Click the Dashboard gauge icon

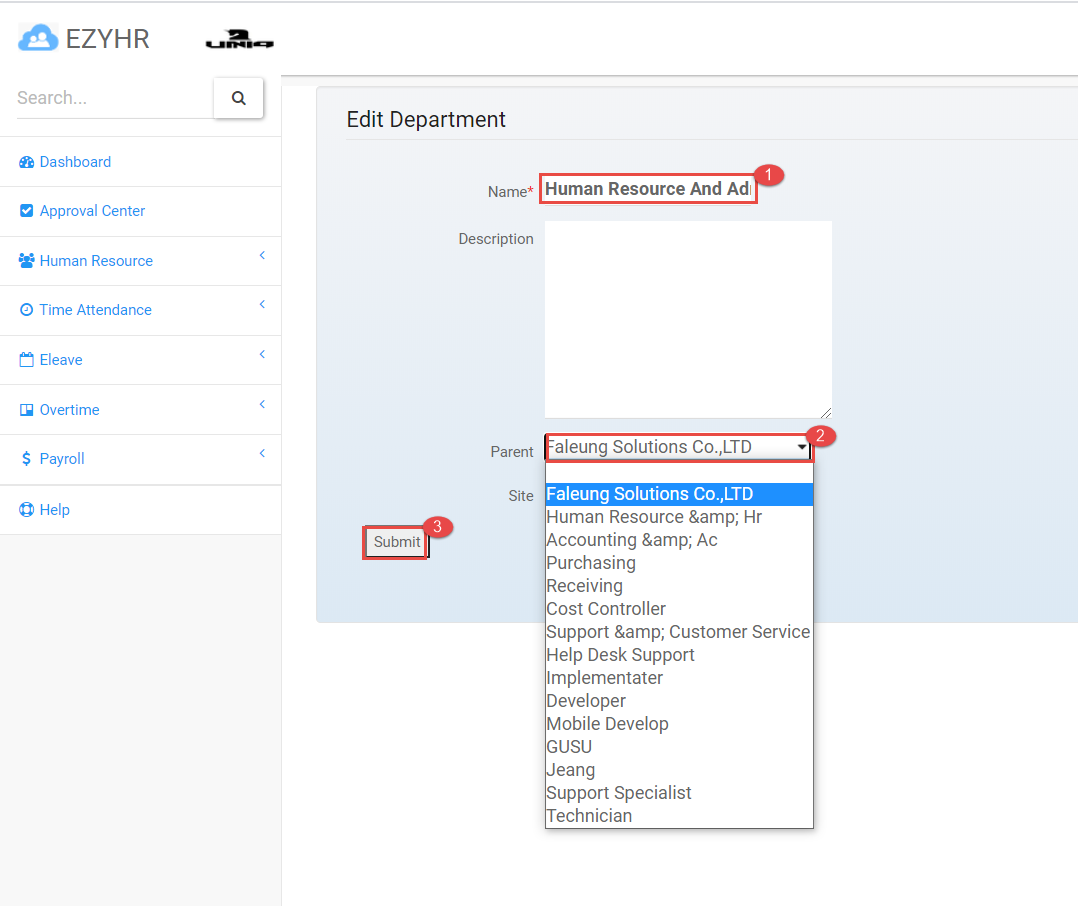tap(27, 162)
